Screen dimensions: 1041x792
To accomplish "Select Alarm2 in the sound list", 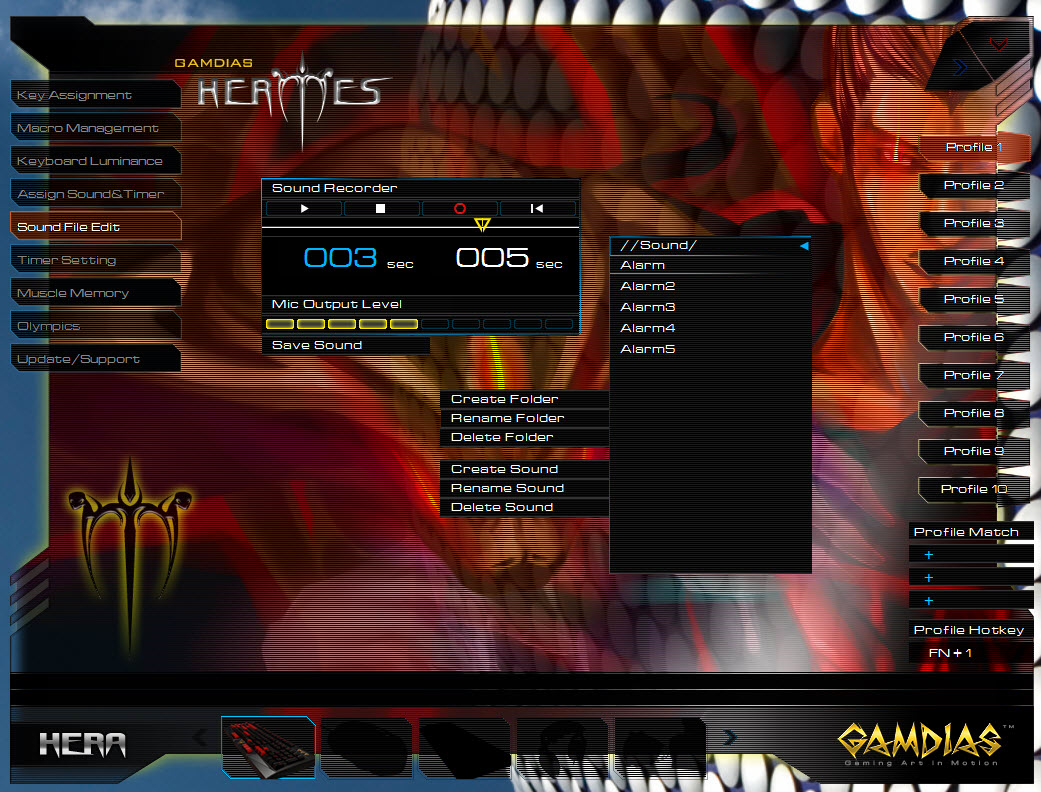I will [710, 286].
